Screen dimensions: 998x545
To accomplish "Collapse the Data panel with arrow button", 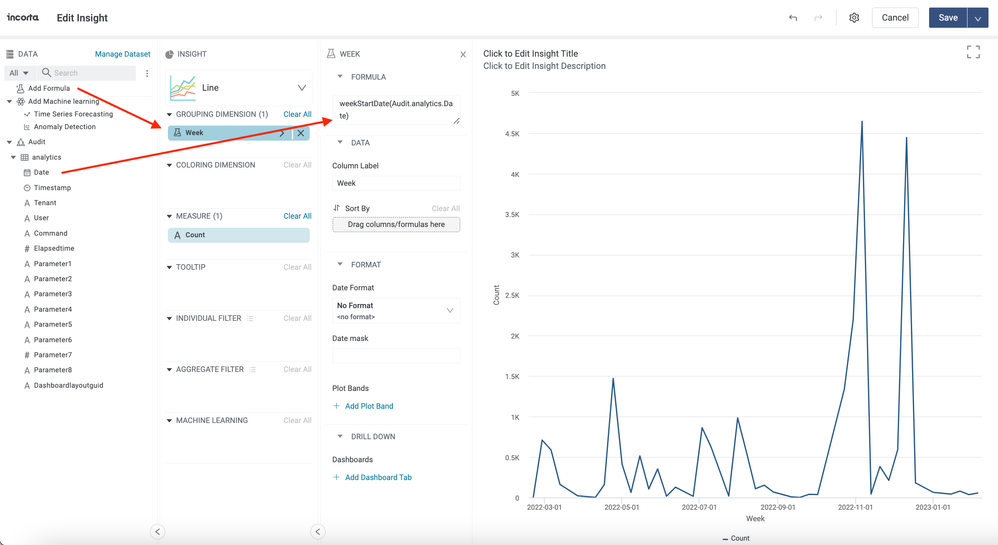I will 157,532.
